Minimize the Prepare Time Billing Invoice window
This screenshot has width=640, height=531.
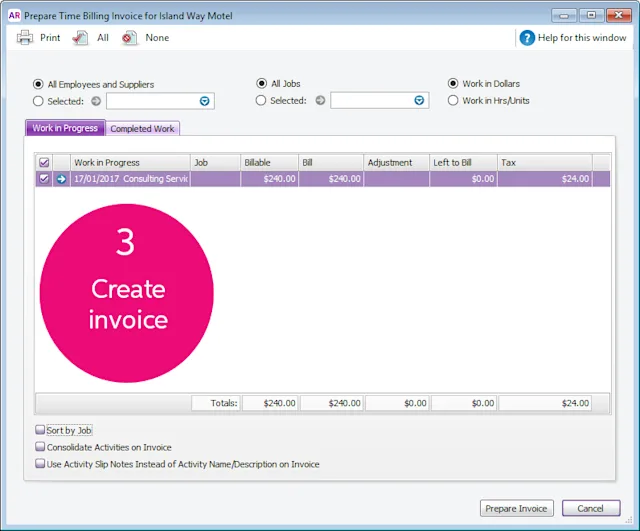click(564, 16)
